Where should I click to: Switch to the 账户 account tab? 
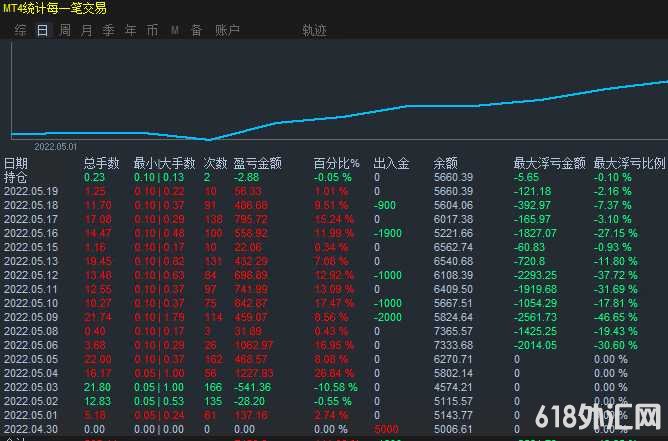[x=227, y=30]
